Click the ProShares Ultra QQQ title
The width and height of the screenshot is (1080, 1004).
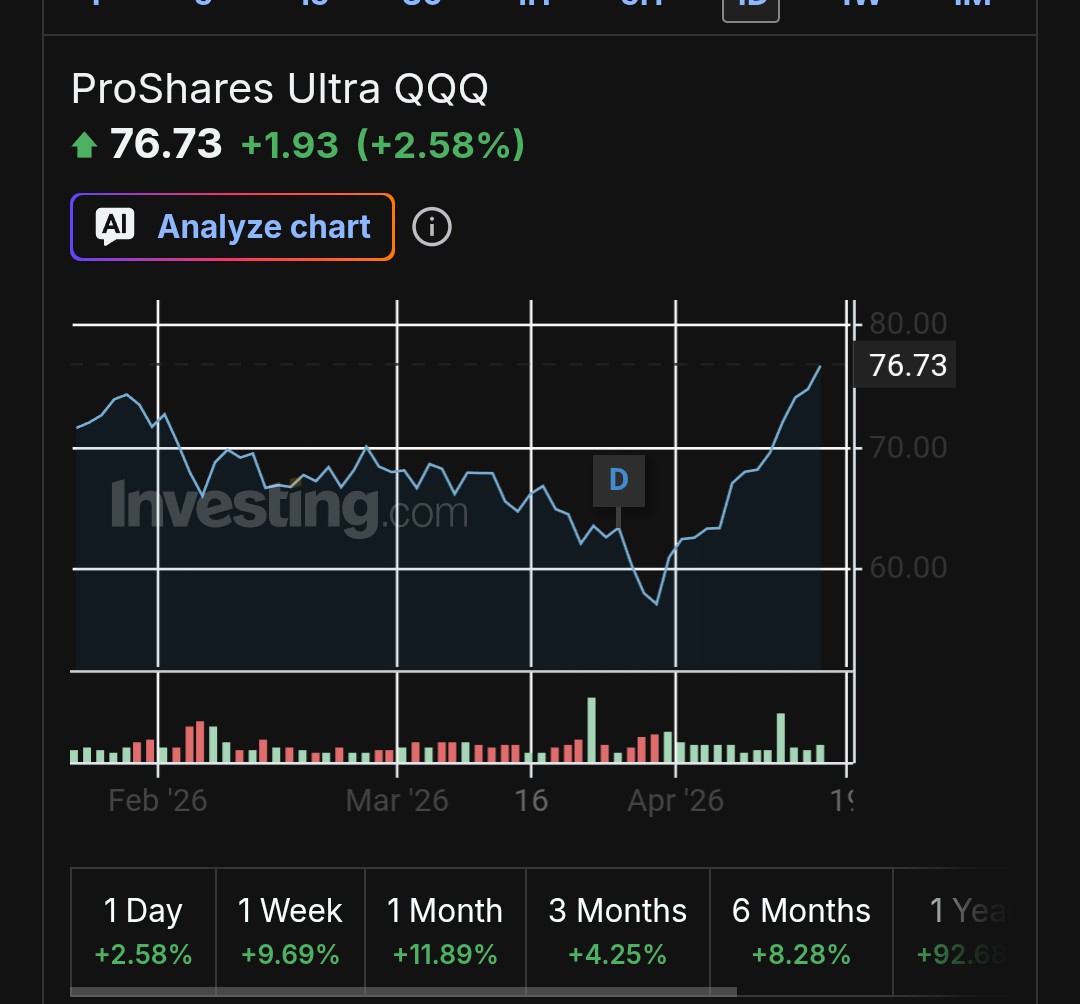click(x=280, y=89)
